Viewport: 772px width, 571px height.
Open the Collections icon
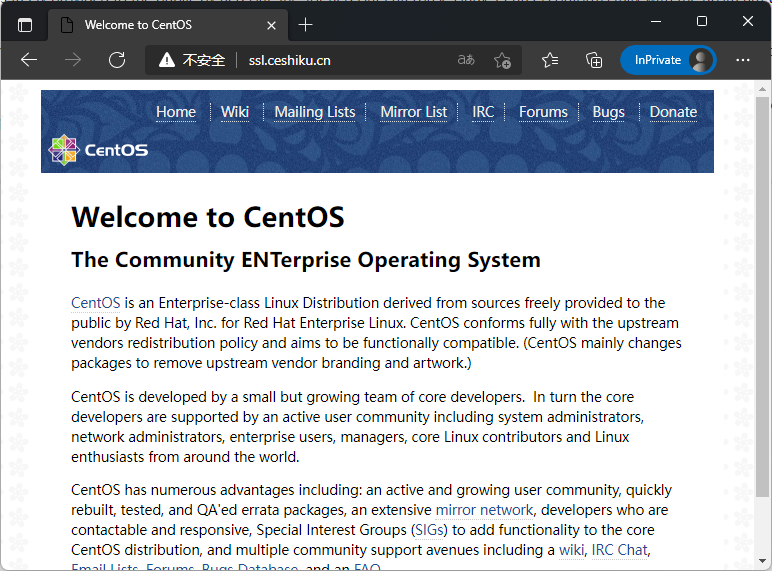pos(594,60)
